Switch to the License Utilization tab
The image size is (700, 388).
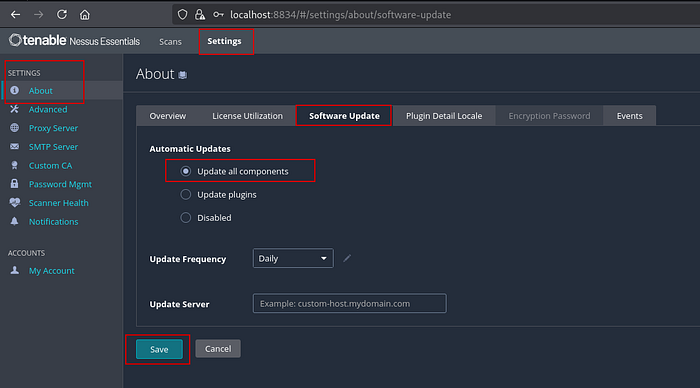[x=247, y=116]
